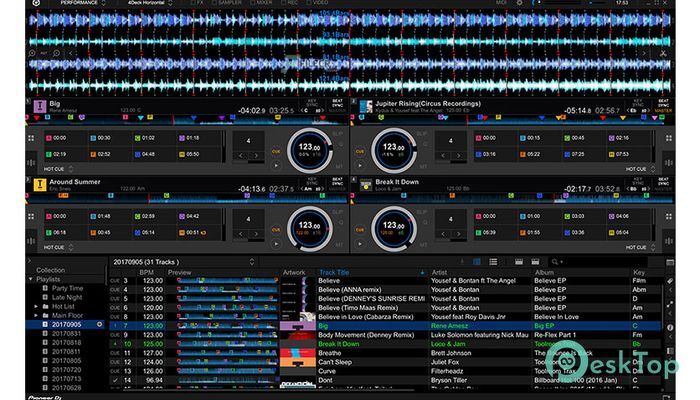Double deck 1 beat loop size
This screenshot has width=700, height=400.
coord(256,156)
